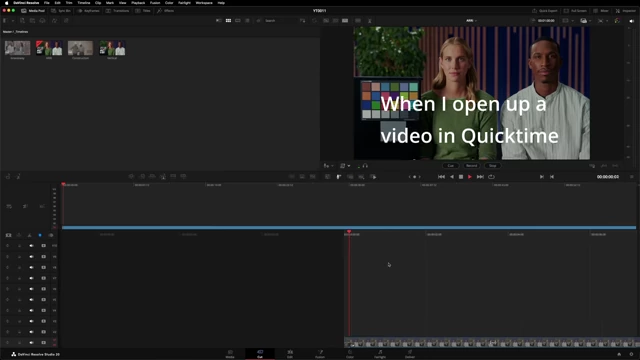Click the Cue button below the viewer

[x=451, y=166]
